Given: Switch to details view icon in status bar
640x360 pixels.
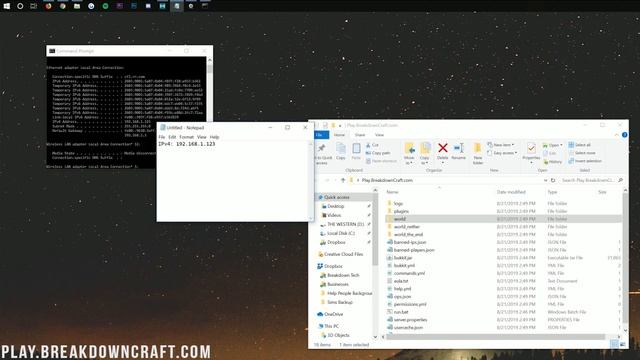Looking at the screenshot, I should (614, 344).
